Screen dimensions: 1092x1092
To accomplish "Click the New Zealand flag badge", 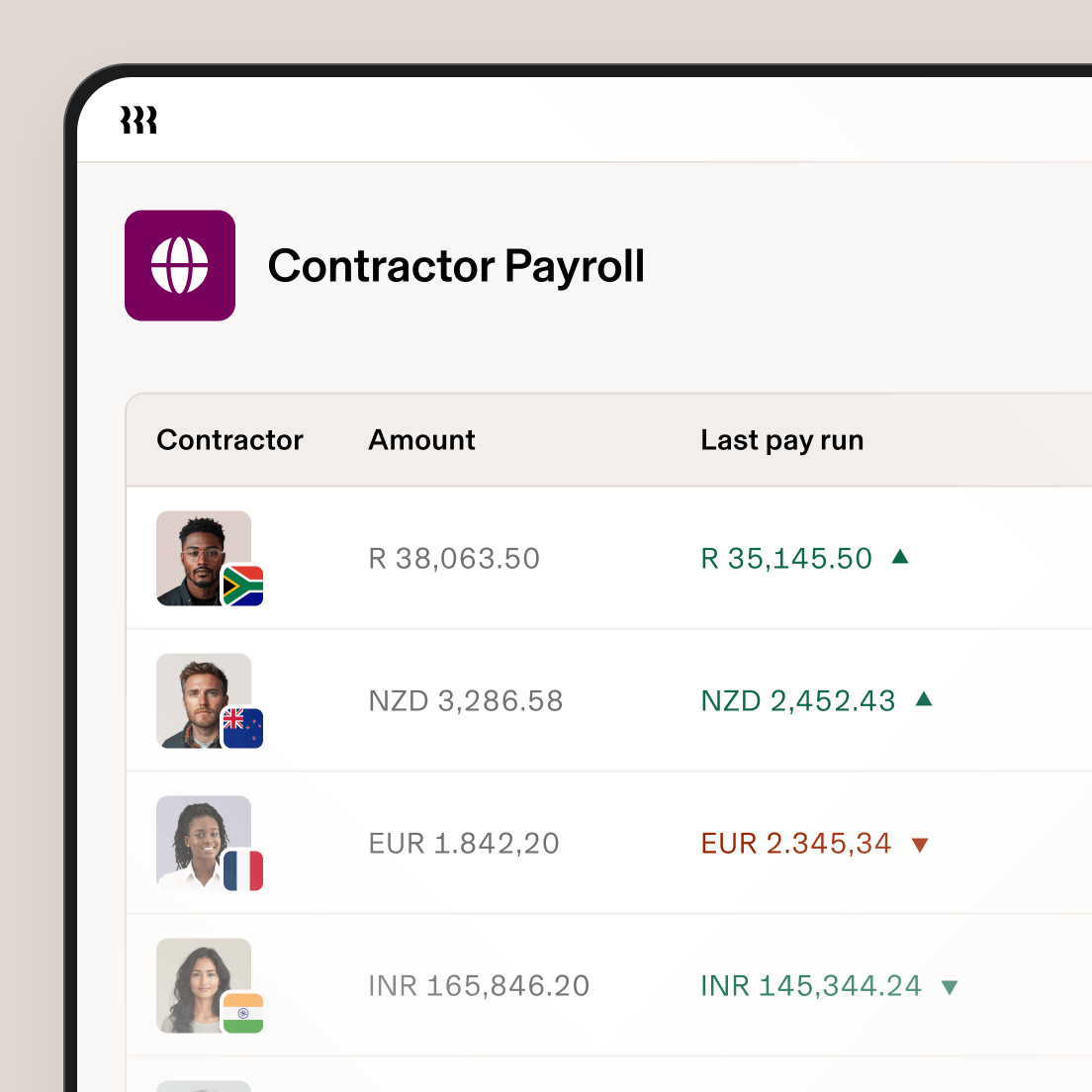I will [x=242, y=728].
